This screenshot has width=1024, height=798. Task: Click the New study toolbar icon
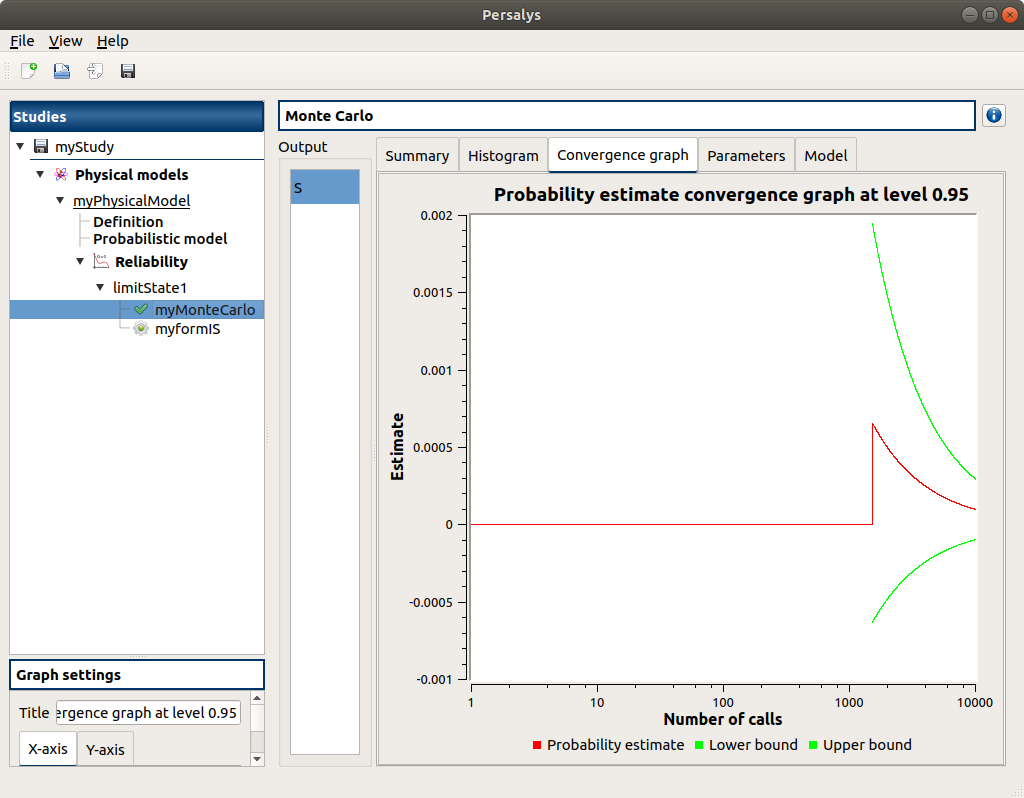29,71
